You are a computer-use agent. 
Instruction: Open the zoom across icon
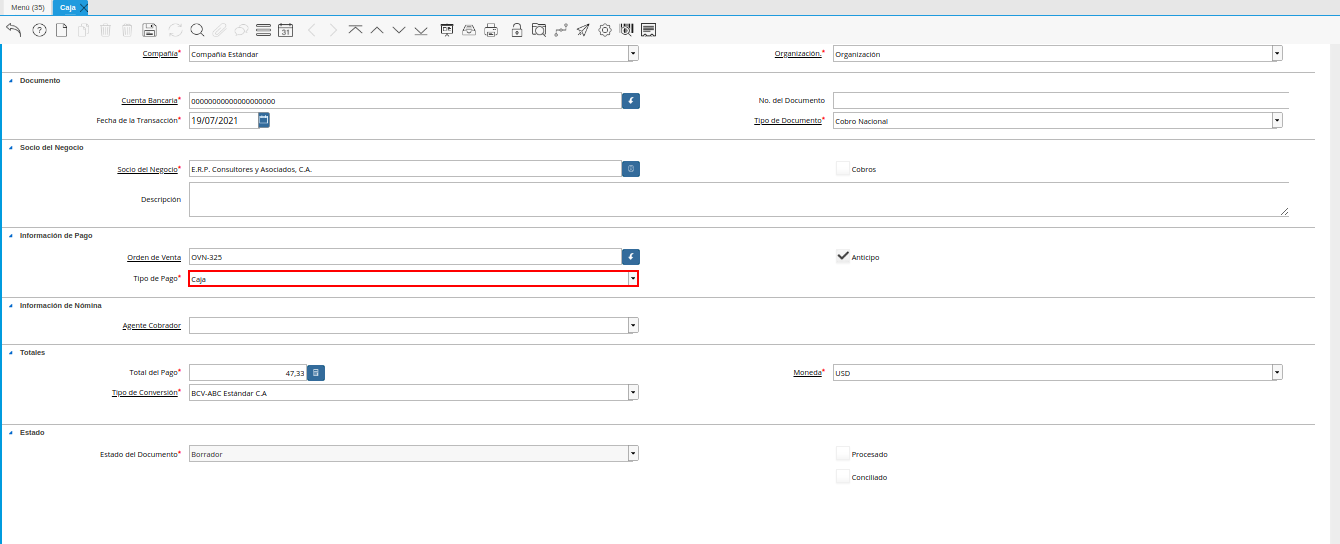tap(539, 30)
